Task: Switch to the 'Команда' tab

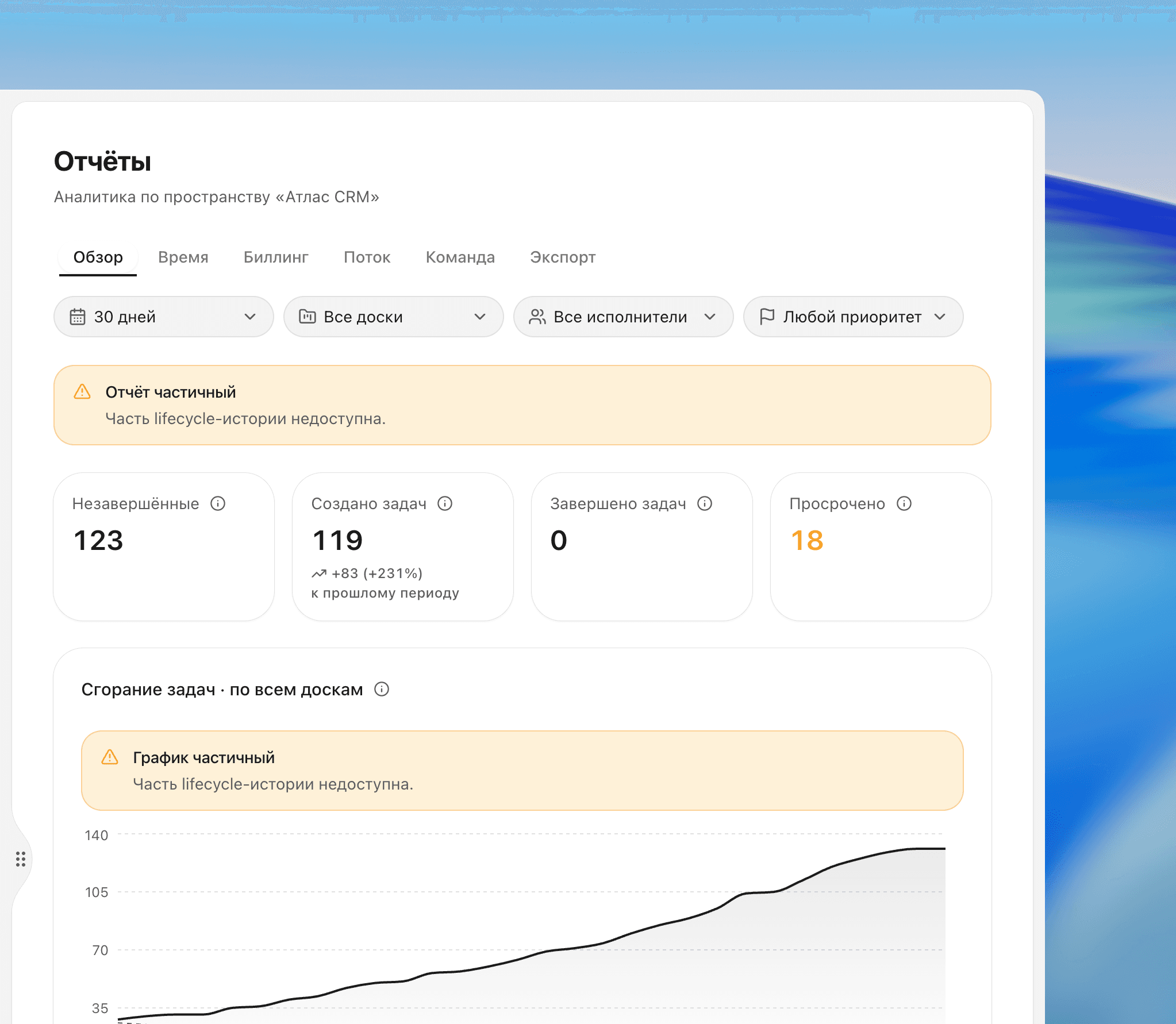Action: (x=460, y=257)
